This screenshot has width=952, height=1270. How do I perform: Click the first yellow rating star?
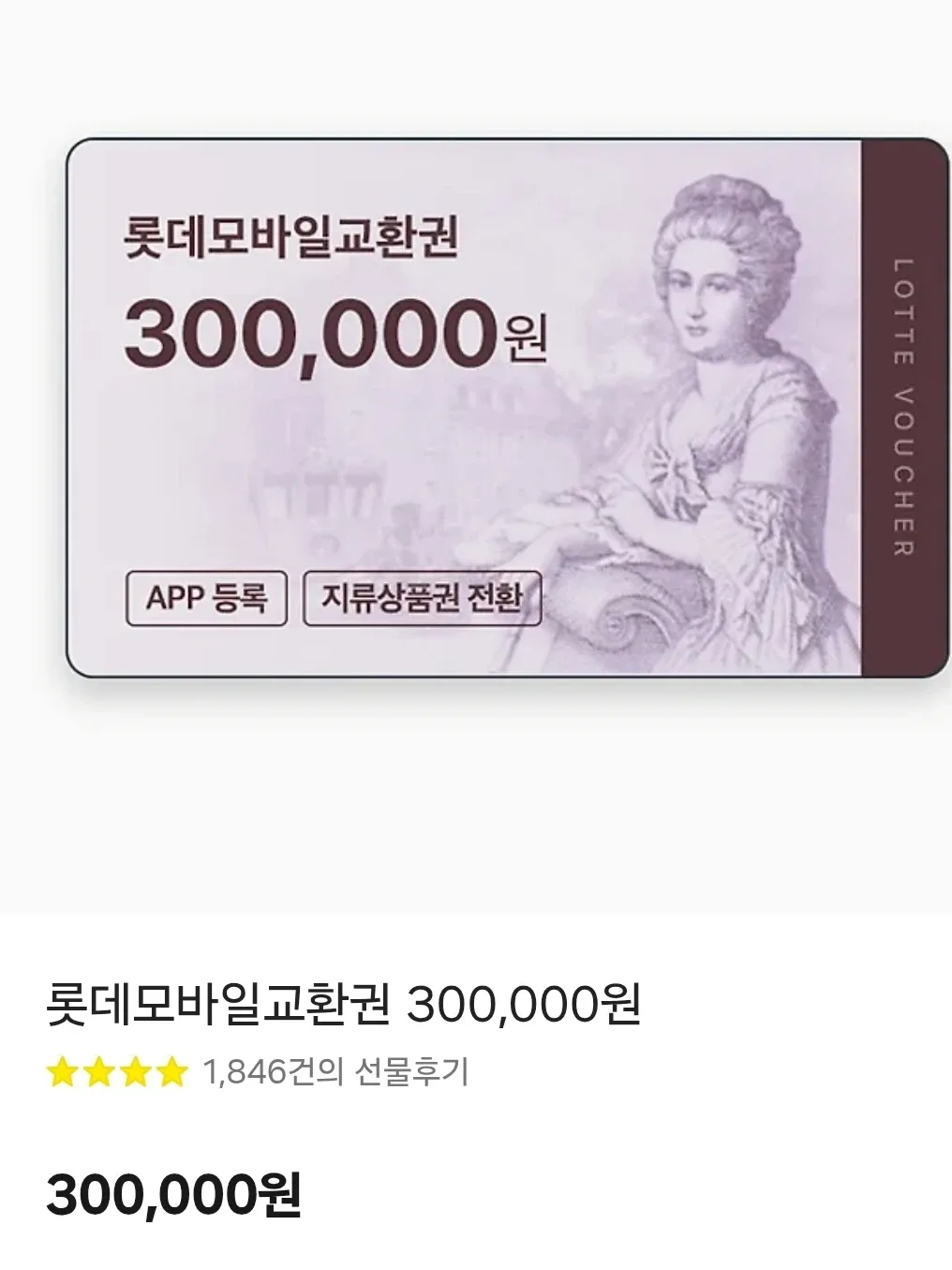pos(63,1071)
